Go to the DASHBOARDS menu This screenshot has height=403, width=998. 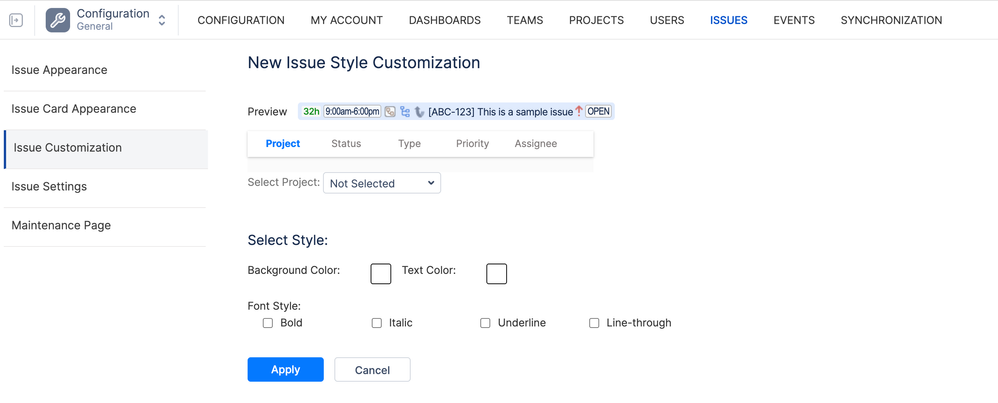tap(445, 20)
